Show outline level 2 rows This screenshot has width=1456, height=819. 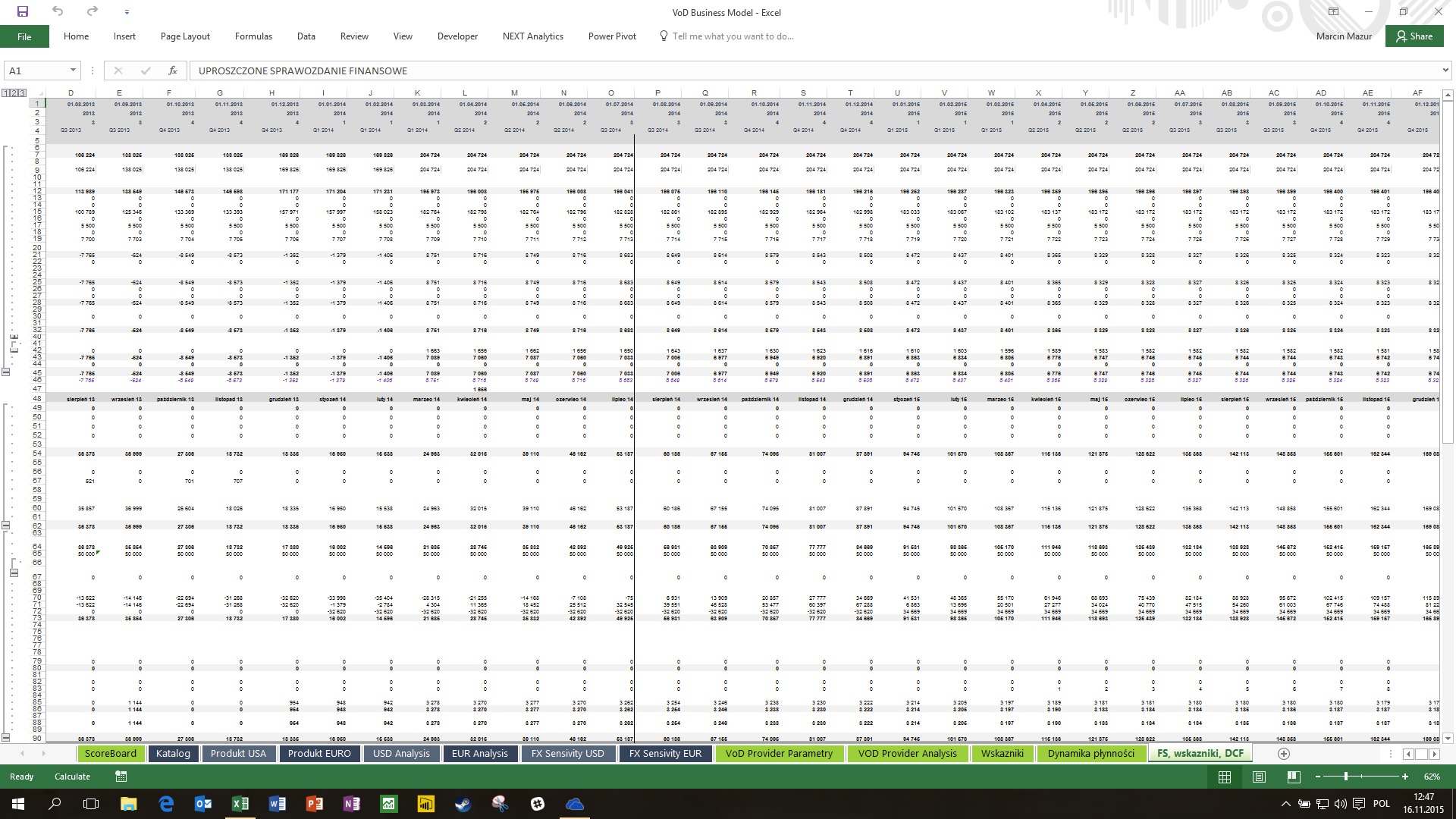pyautogui.click(x=14, y=93)
